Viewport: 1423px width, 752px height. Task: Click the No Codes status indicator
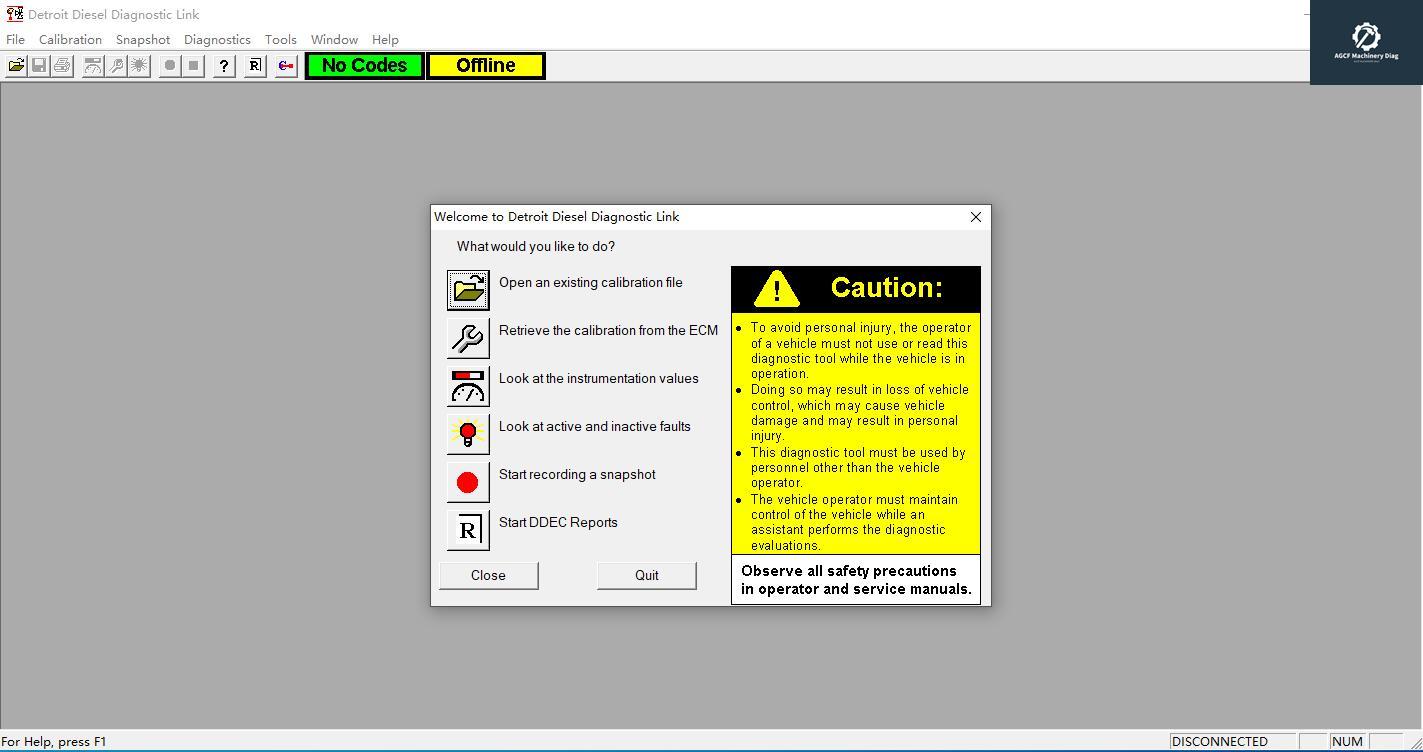pyautogui.click(x=363, y=65)
